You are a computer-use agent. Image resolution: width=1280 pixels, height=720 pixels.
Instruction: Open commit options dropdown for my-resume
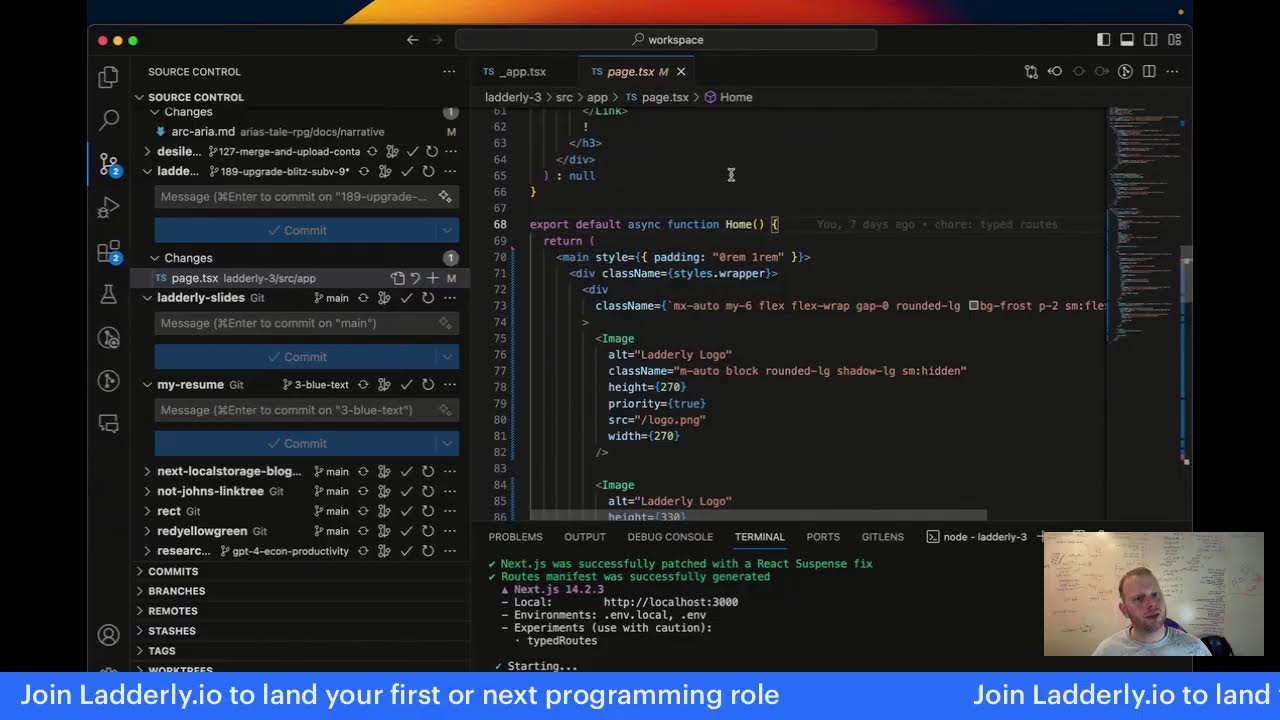pos(447,444)
